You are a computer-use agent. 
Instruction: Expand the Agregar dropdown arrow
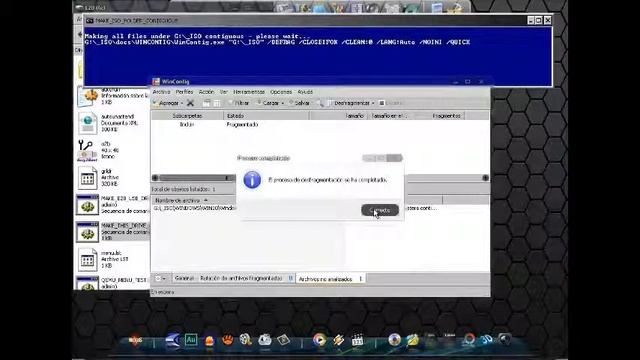pos(182,103)
